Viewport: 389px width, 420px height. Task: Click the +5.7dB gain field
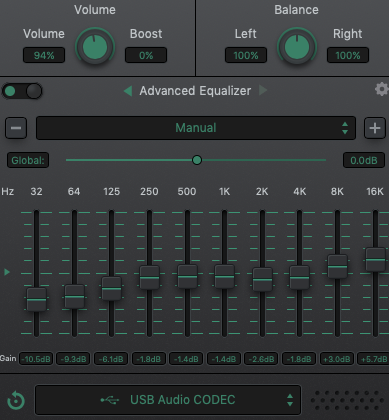(x=373, y=359)
